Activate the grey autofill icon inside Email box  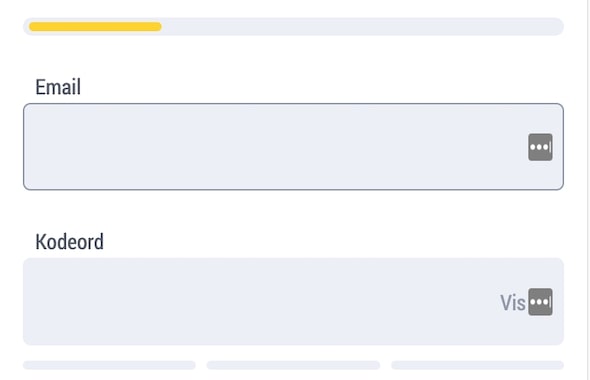click(x=540, y=147)
